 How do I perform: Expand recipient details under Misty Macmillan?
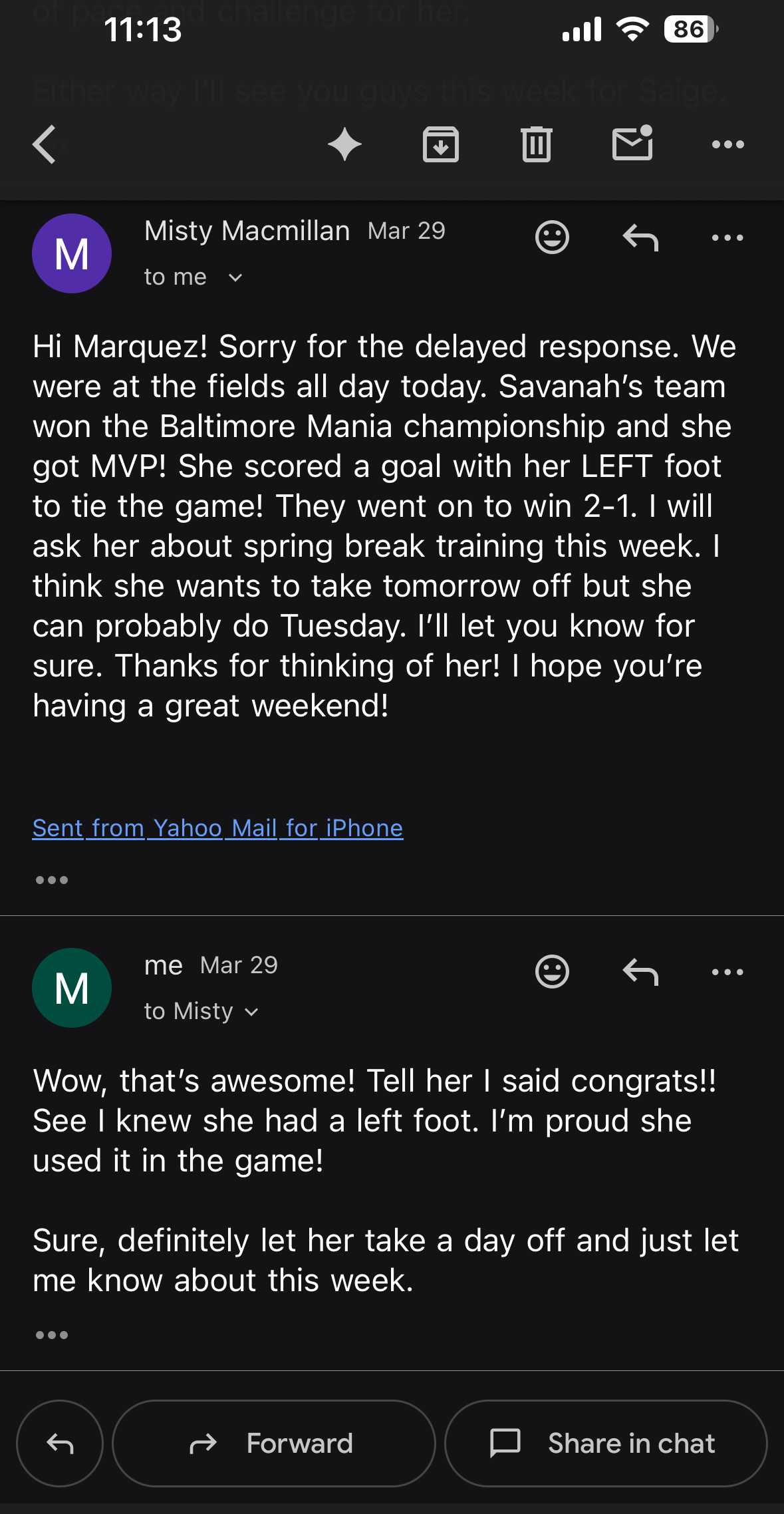(235, 277)
